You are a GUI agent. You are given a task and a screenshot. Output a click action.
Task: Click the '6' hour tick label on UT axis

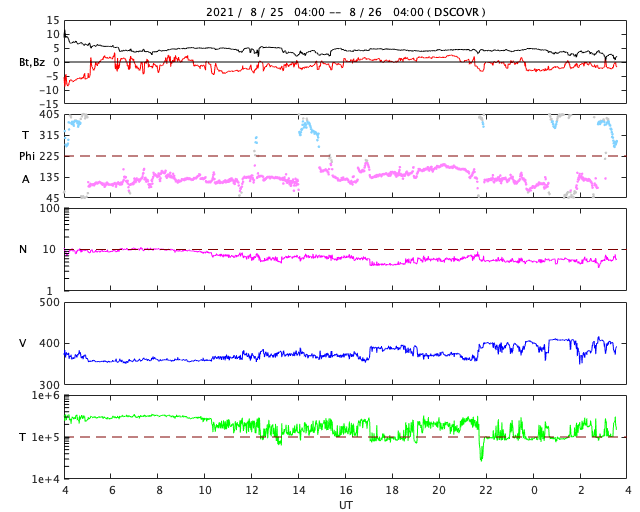pos(112,490)
